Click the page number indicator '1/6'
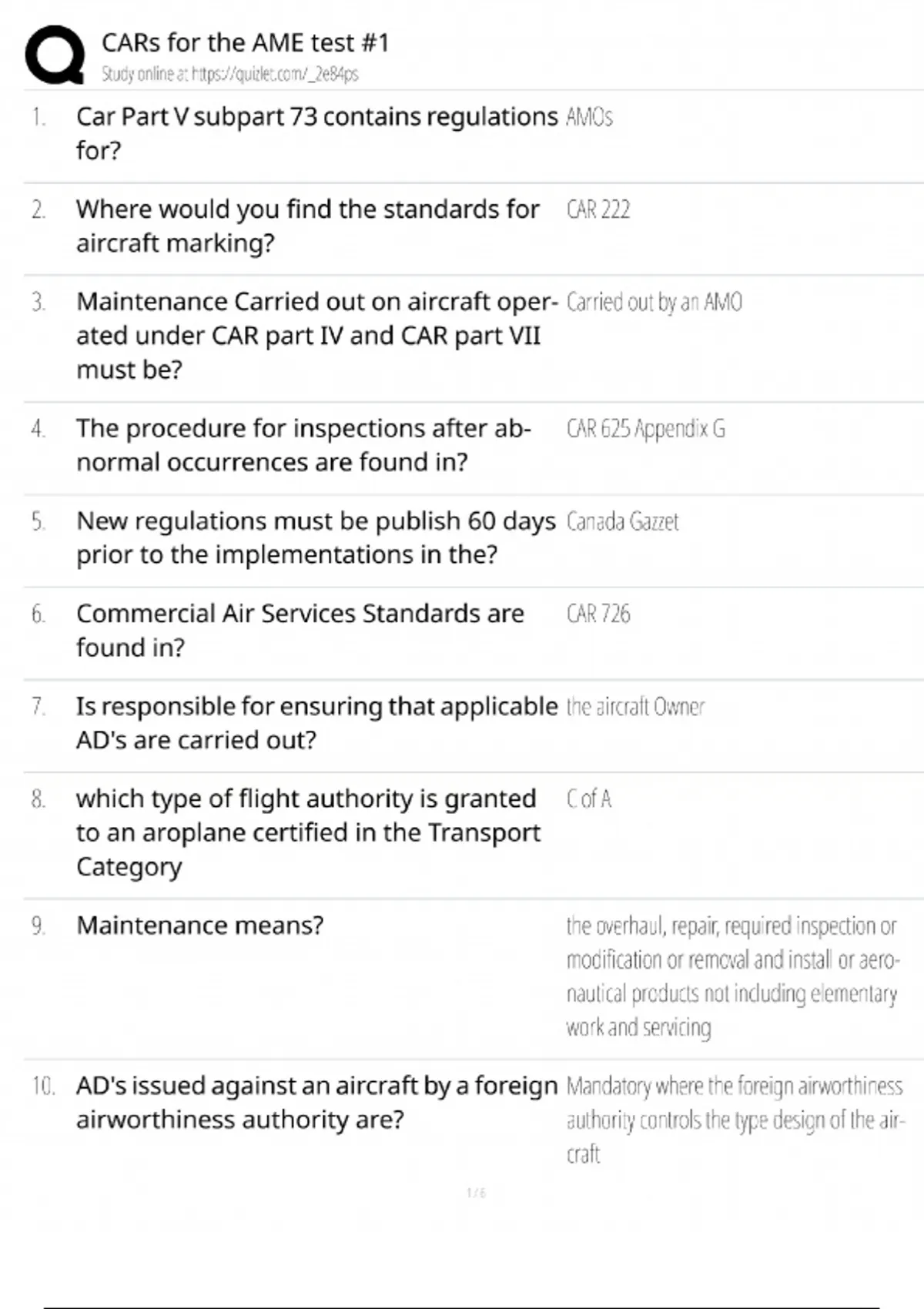The width and height of the screenshot is (924, 1309). 476,1193
